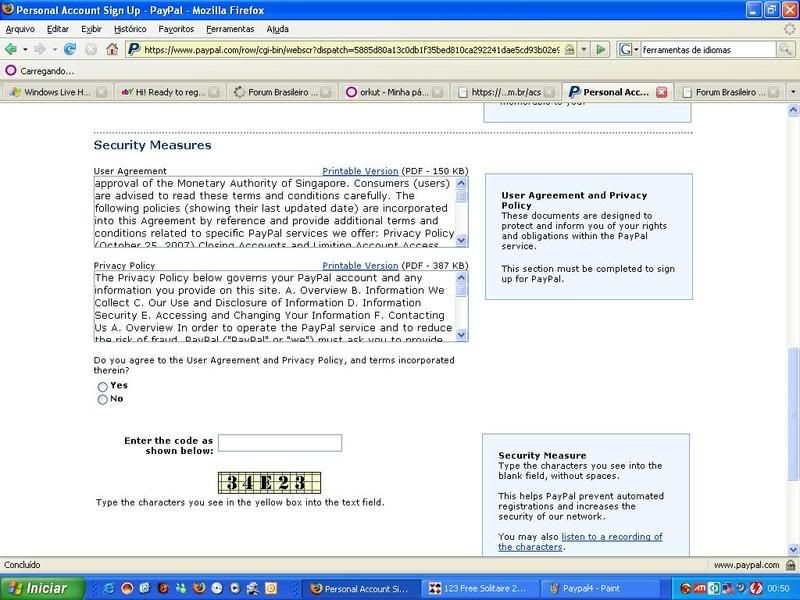Click the red slashed-circle tray icon
The width and height of the screenshot is (800, 600).
(x=756, y=588)
